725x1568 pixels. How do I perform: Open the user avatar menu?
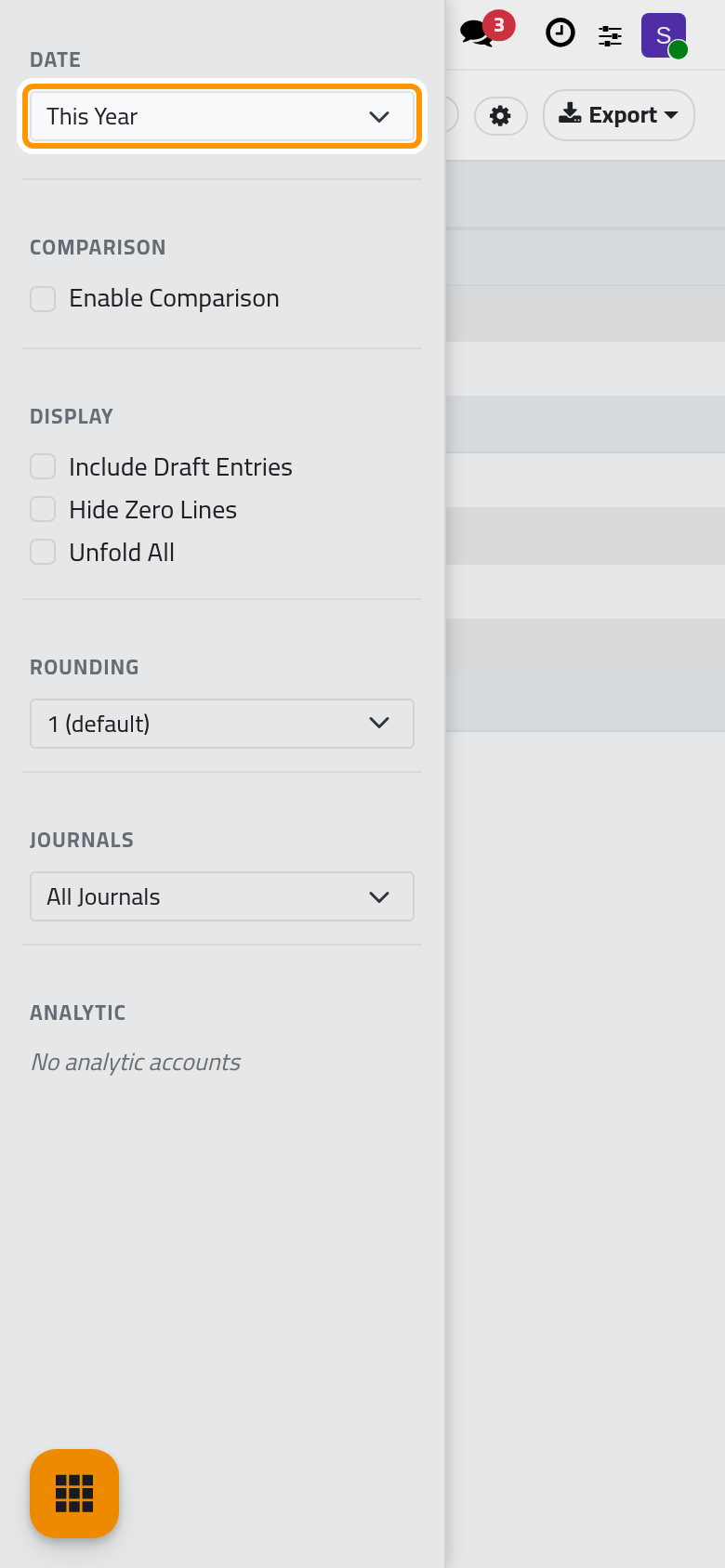click(664, 35)
